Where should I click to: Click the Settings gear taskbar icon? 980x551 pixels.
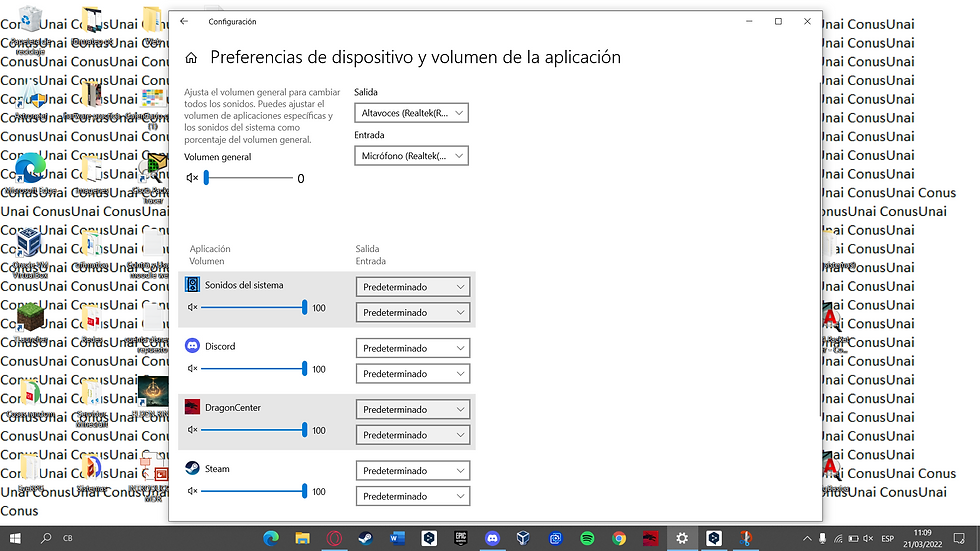(x=682, y=538)
